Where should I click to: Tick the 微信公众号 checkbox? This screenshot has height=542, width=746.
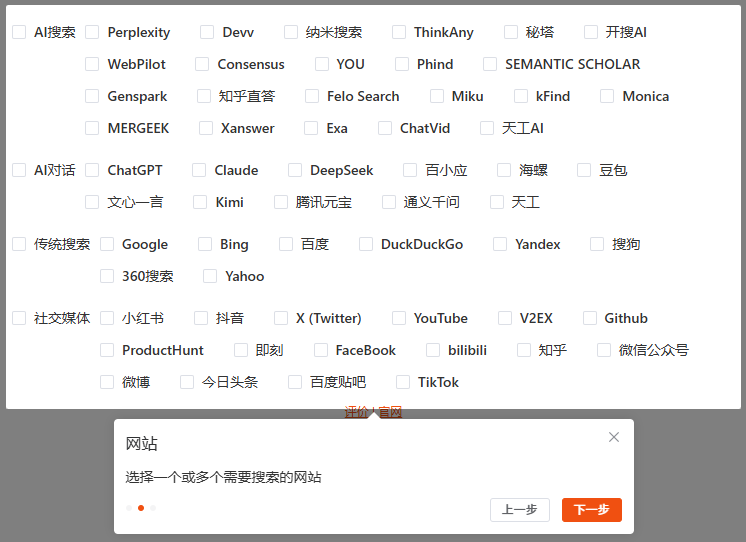pos(604,350)
